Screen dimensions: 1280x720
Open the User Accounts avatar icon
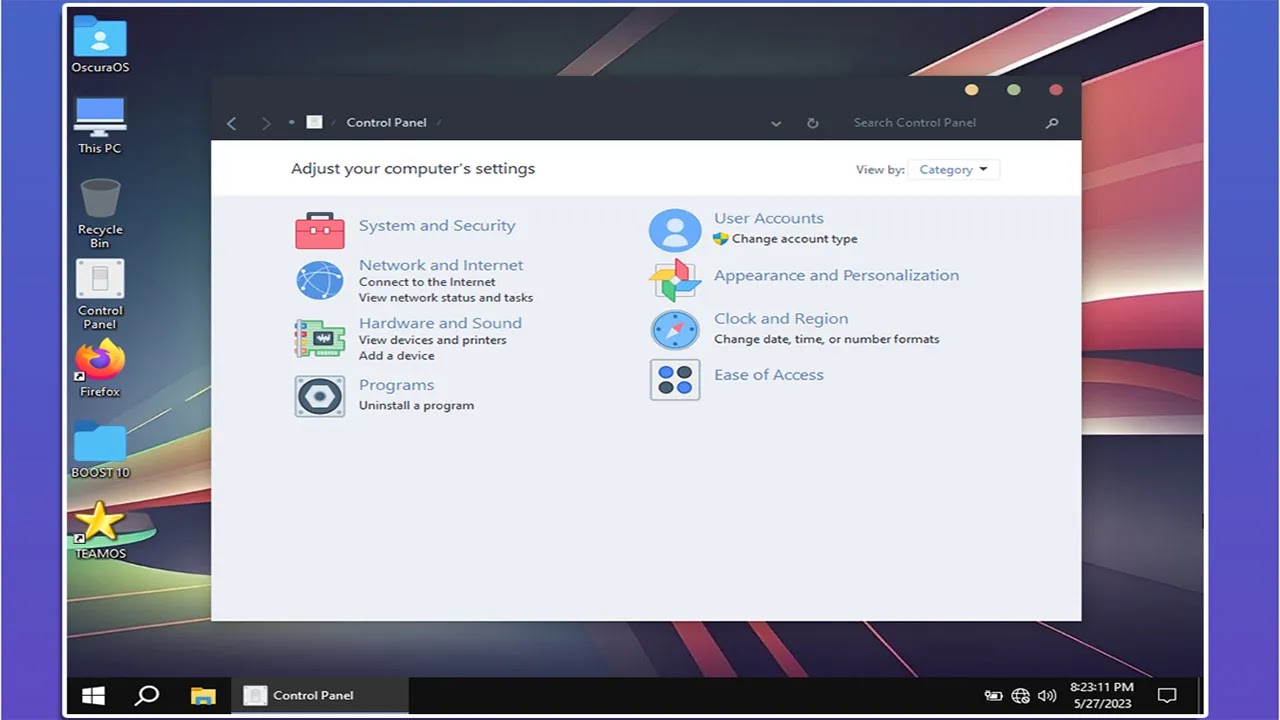675,231
